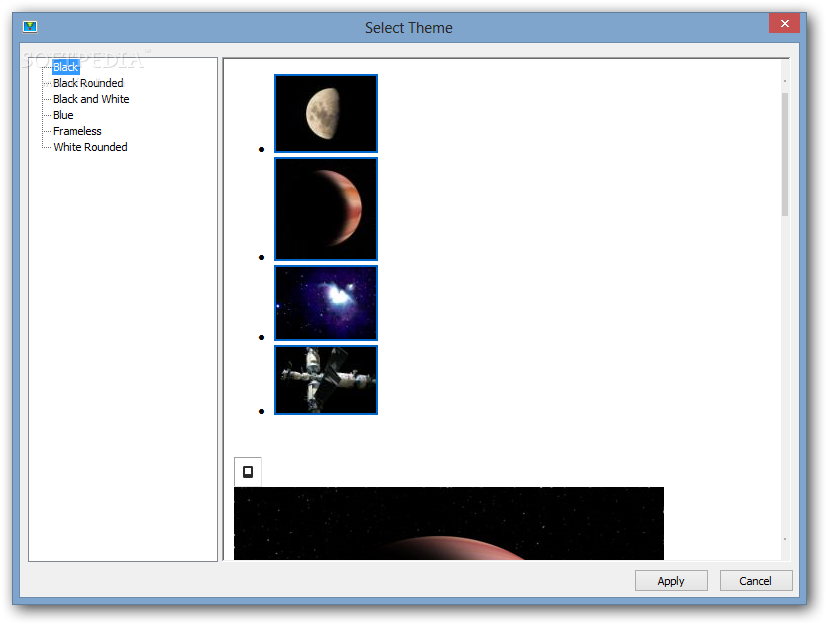Close the Select Theme dialog
827x625 pixels.
point(784,23)
